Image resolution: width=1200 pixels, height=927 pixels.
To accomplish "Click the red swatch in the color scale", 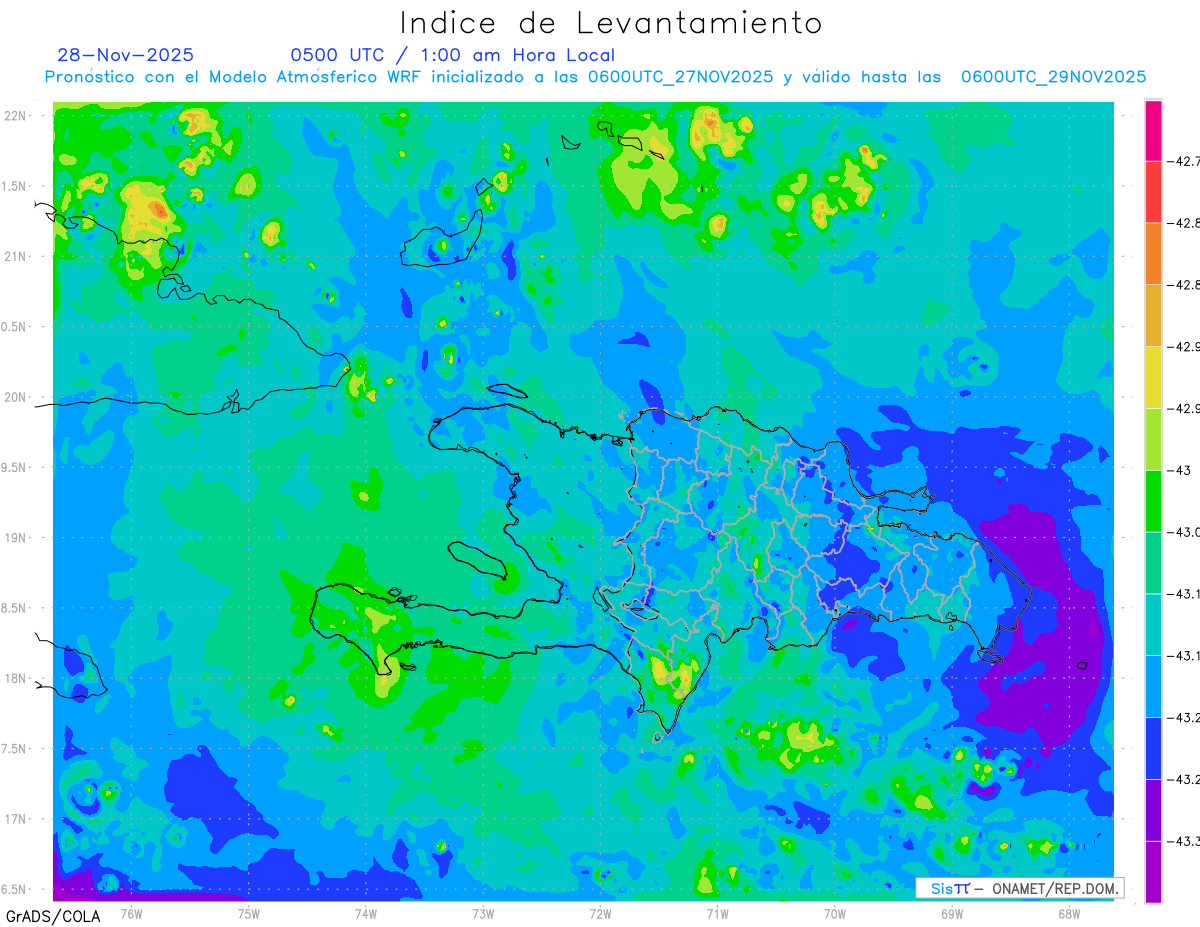I will pyautogui.click(x=1153, y=192).
